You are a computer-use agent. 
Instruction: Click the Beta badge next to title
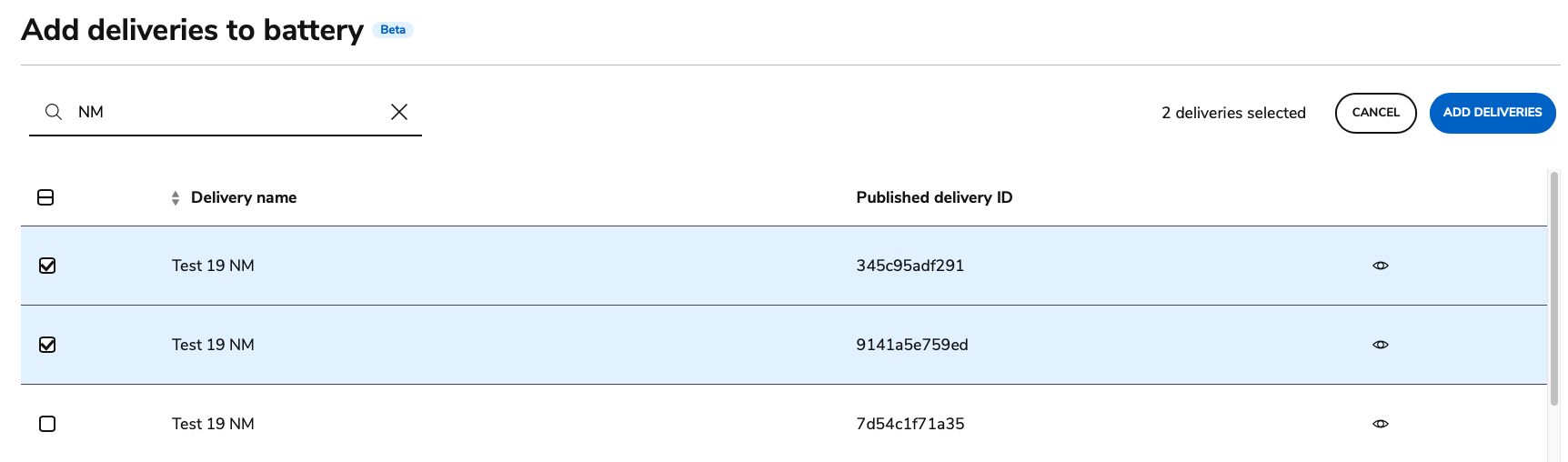coord(393,30)
